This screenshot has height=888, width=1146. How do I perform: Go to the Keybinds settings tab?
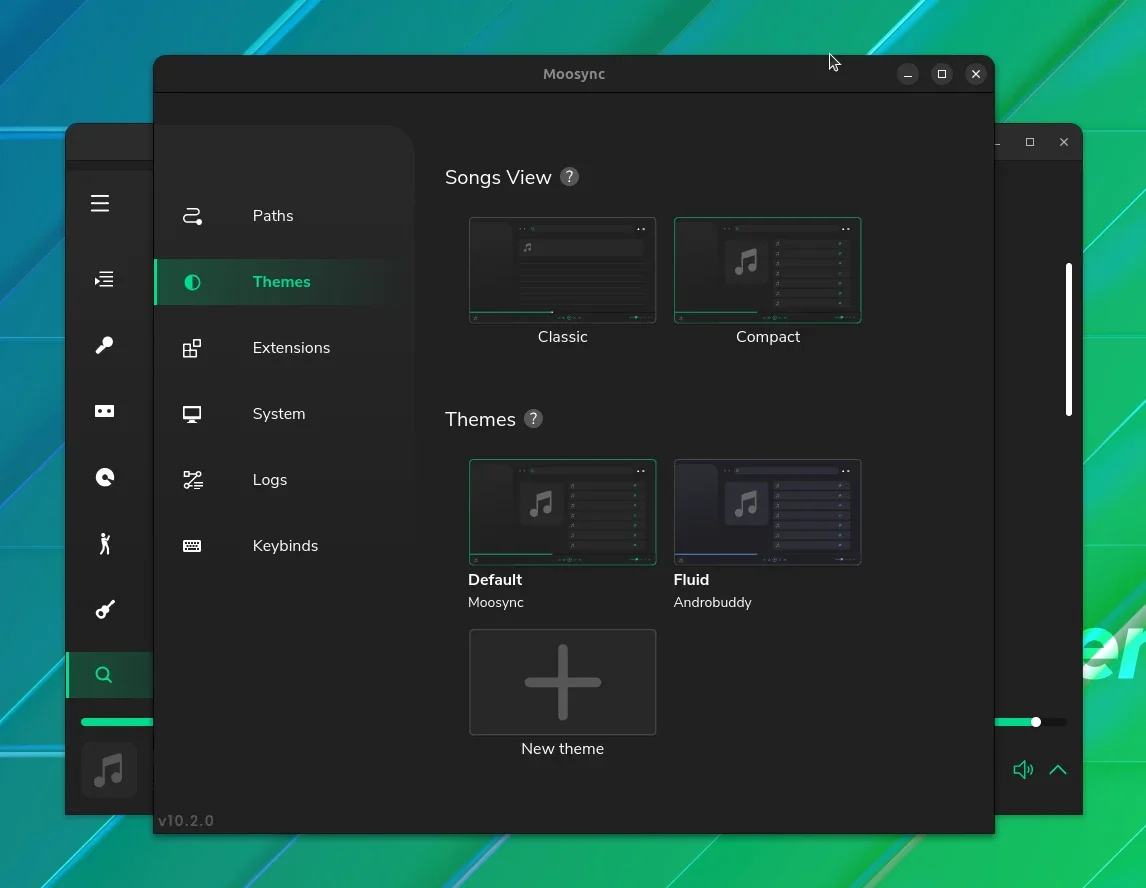click(284, 546)
